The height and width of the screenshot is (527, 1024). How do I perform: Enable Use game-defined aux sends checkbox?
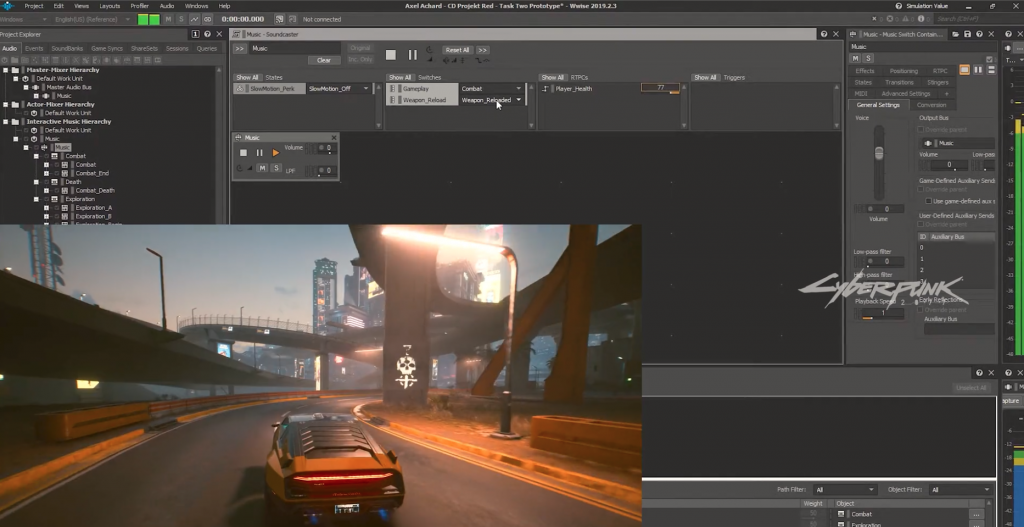click(x=928, y=201)
